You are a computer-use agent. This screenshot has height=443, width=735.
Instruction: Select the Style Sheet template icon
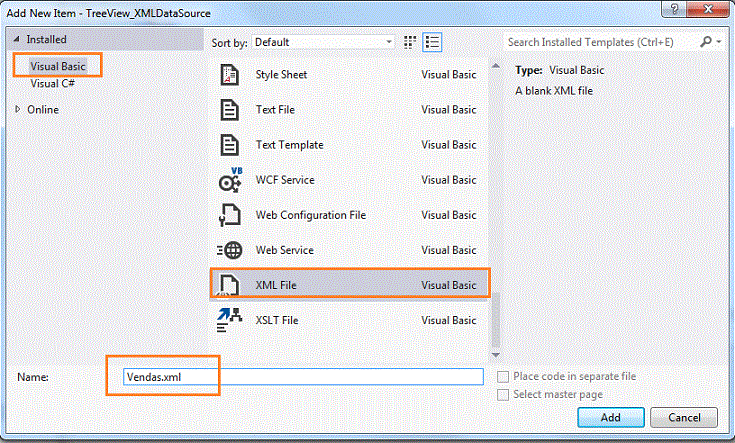(x=230, y=75)
